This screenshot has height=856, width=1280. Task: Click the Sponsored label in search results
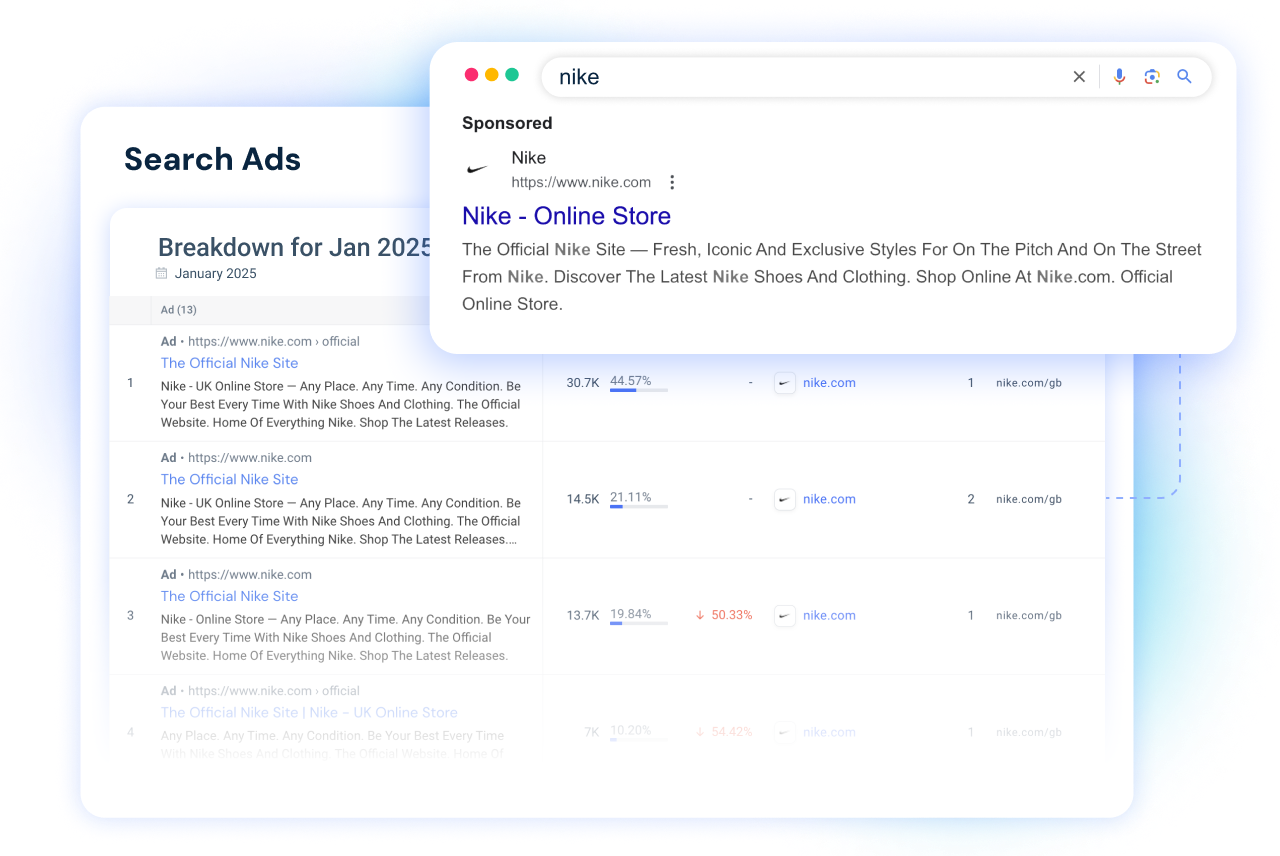click(507, 123)
